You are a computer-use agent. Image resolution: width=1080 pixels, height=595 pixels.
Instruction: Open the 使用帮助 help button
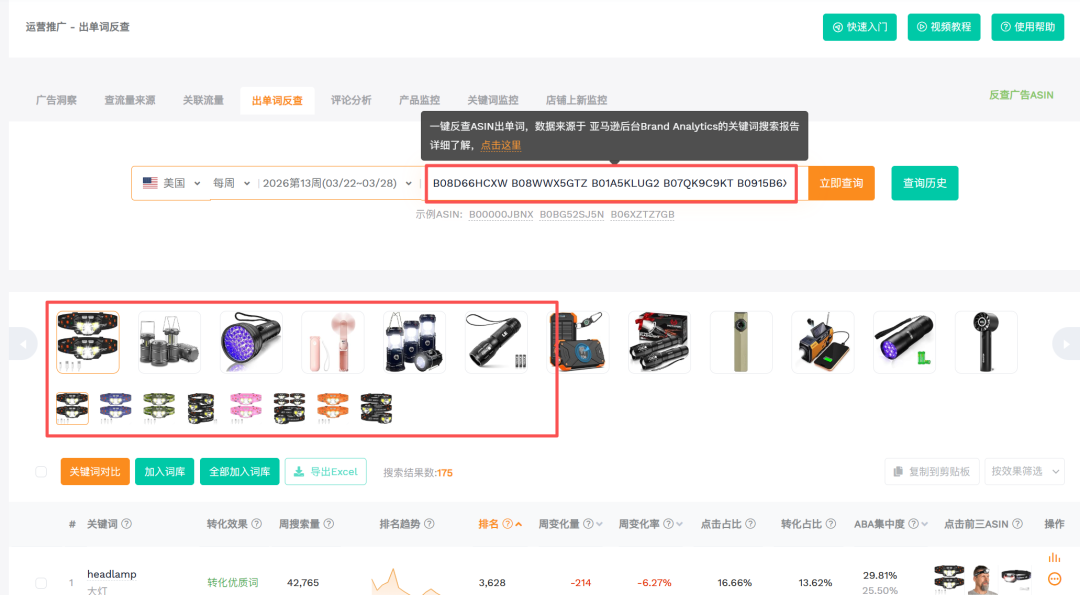pyautogui.click(x=1028, y=27)
